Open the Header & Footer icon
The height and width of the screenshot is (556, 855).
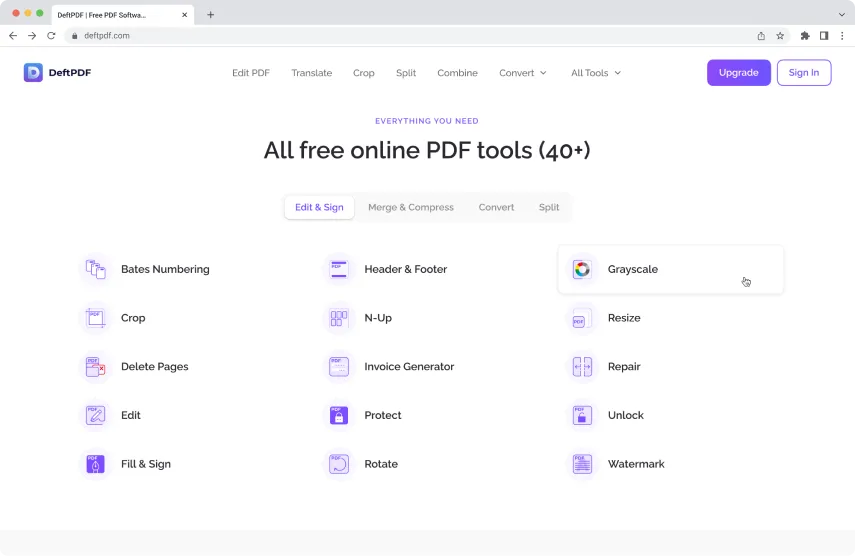(339, 269)
